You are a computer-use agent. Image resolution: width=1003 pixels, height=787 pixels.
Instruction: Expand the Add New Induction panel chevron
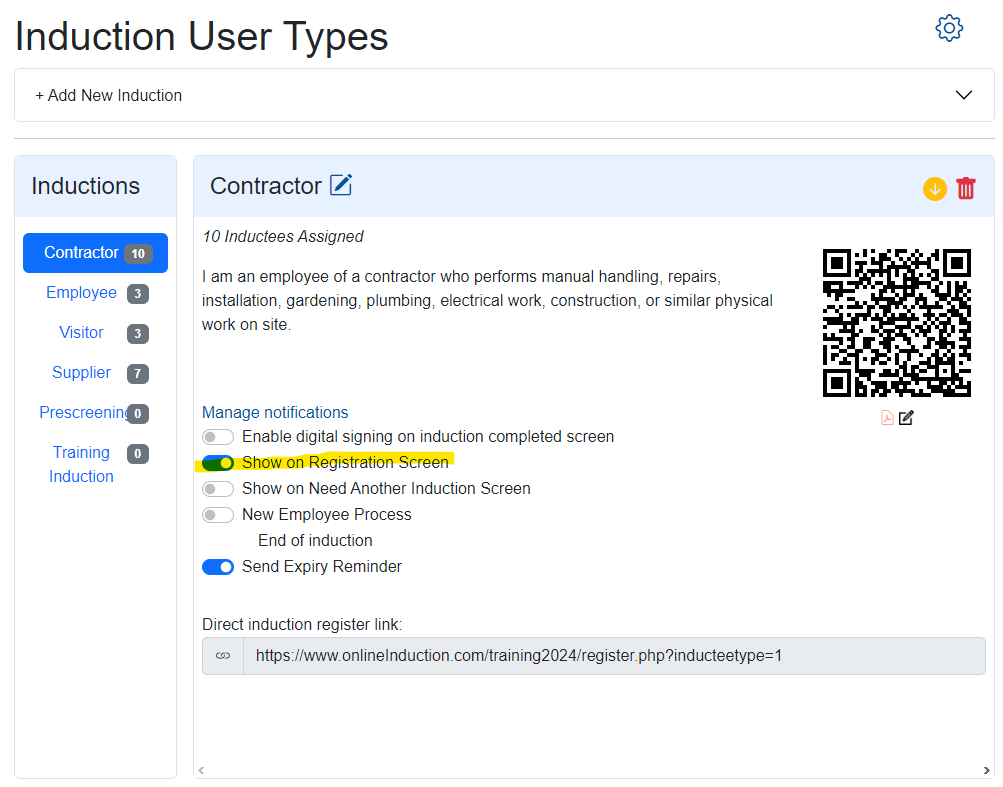pyautogui.click(x=963, y=95)
